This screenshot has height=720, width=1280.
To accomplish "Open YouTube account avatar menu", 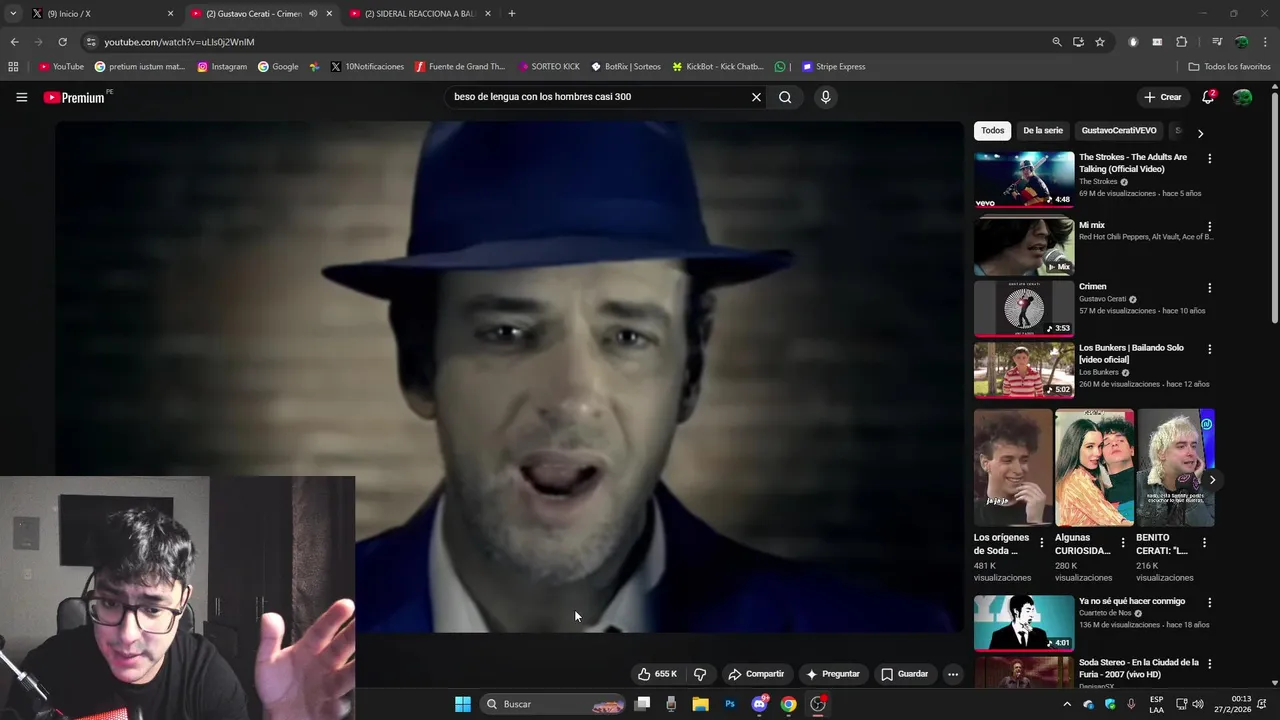I will (x=1243, y=97).
